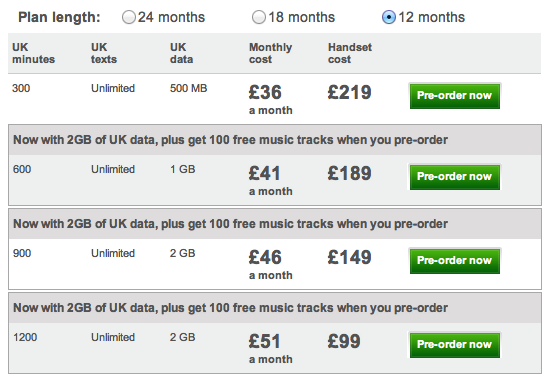Select the 24 months plan length radio button
Image resolution: width=547 pixels, height=381 pixels.
[x=129, y=17]
